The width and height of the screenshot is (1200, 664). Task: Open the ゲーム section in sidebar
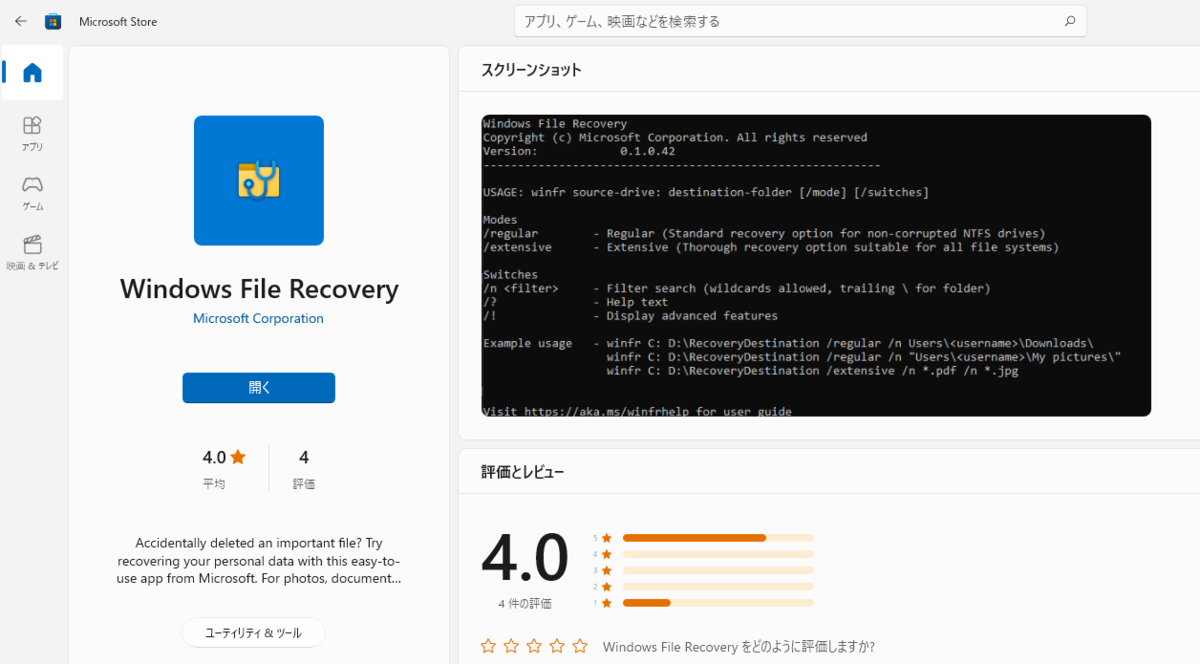pos(32,193)
